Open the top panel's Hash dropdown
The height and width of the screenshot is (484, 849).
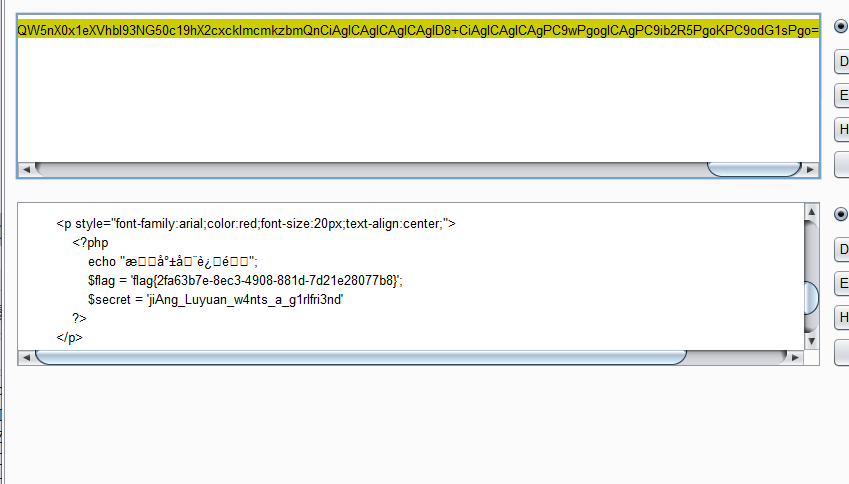pos(842,129)
